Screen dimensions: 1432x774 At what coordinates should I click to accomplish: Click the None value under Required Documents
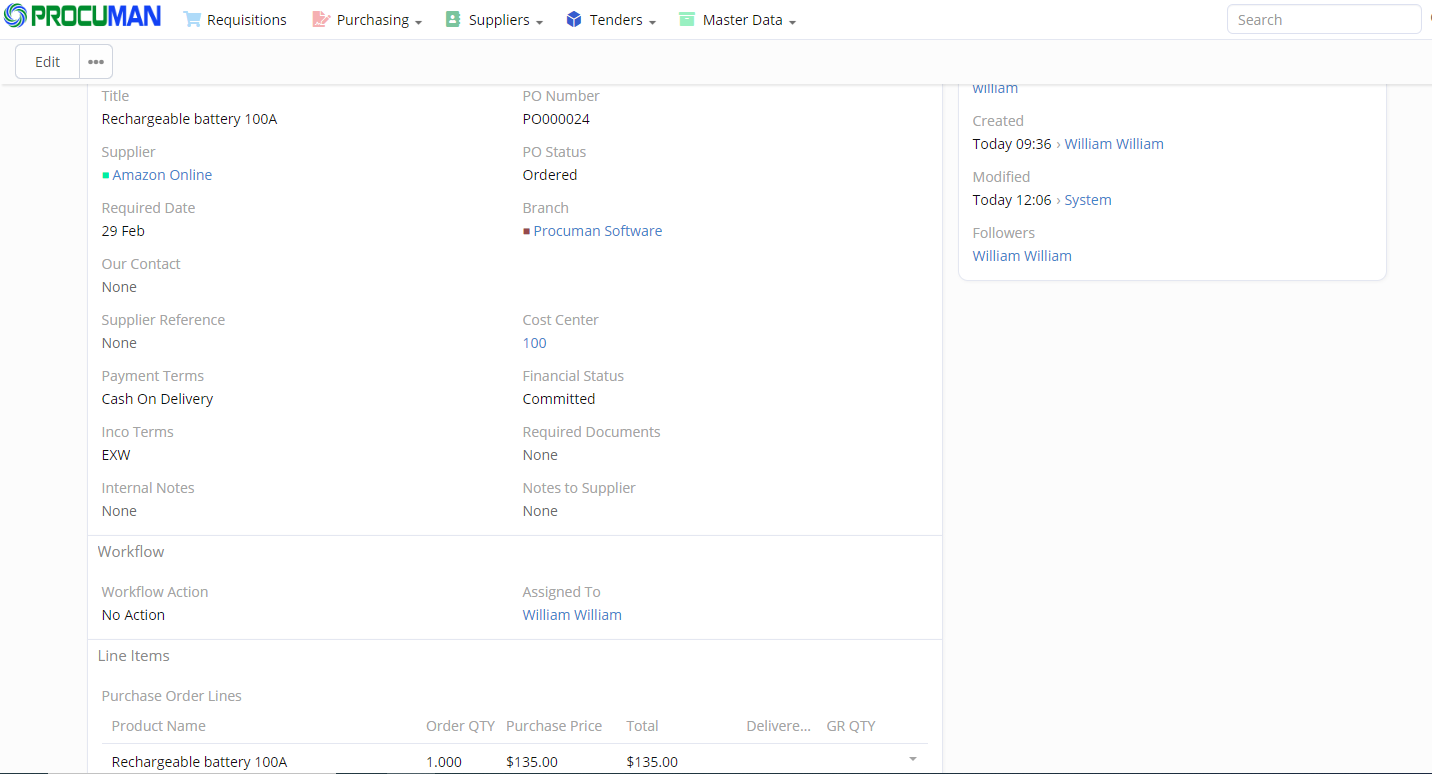click(x=540, y=455)
